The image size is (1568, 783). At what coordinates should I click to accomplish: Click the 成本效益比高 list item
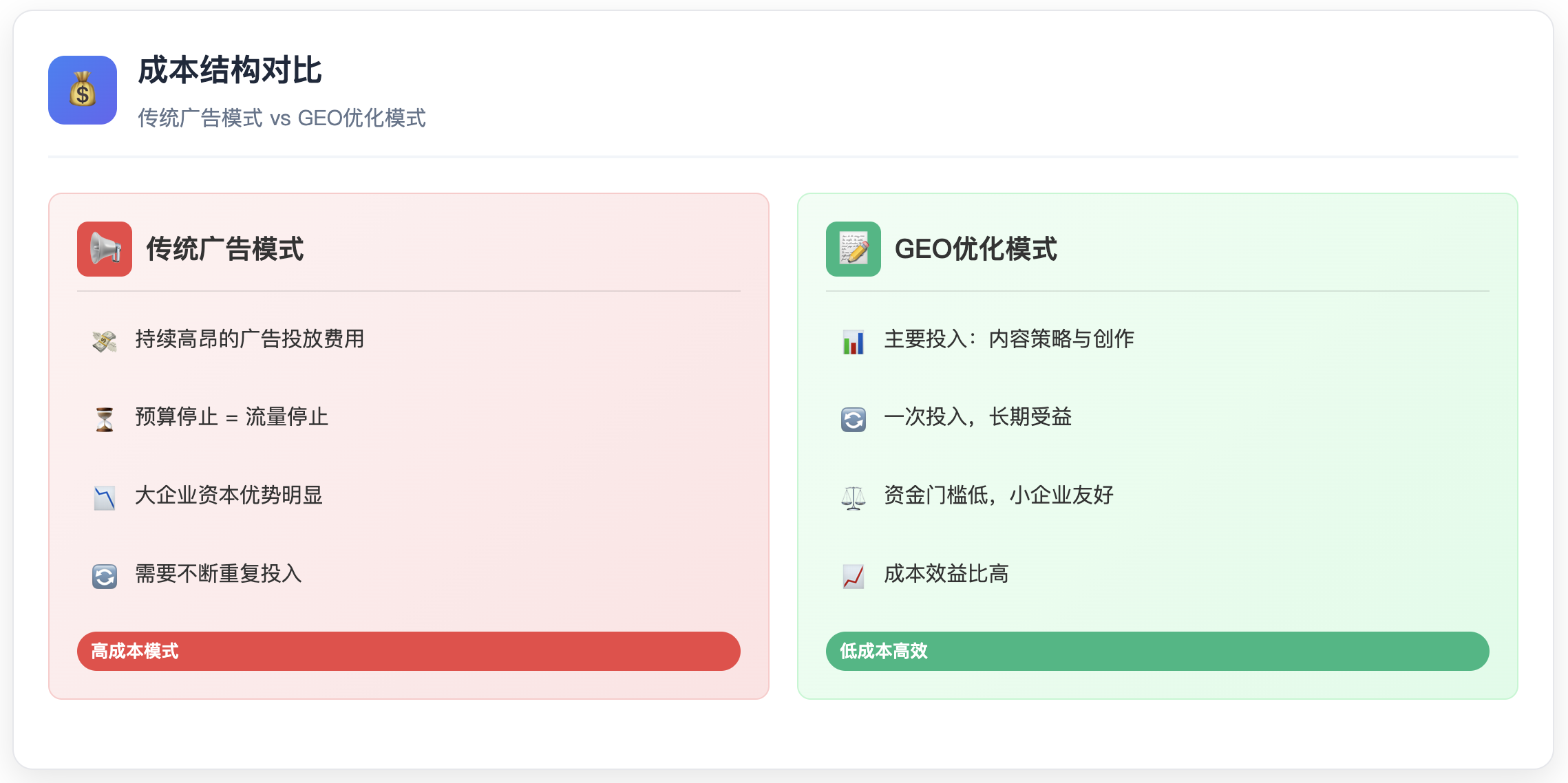point(946,574)
